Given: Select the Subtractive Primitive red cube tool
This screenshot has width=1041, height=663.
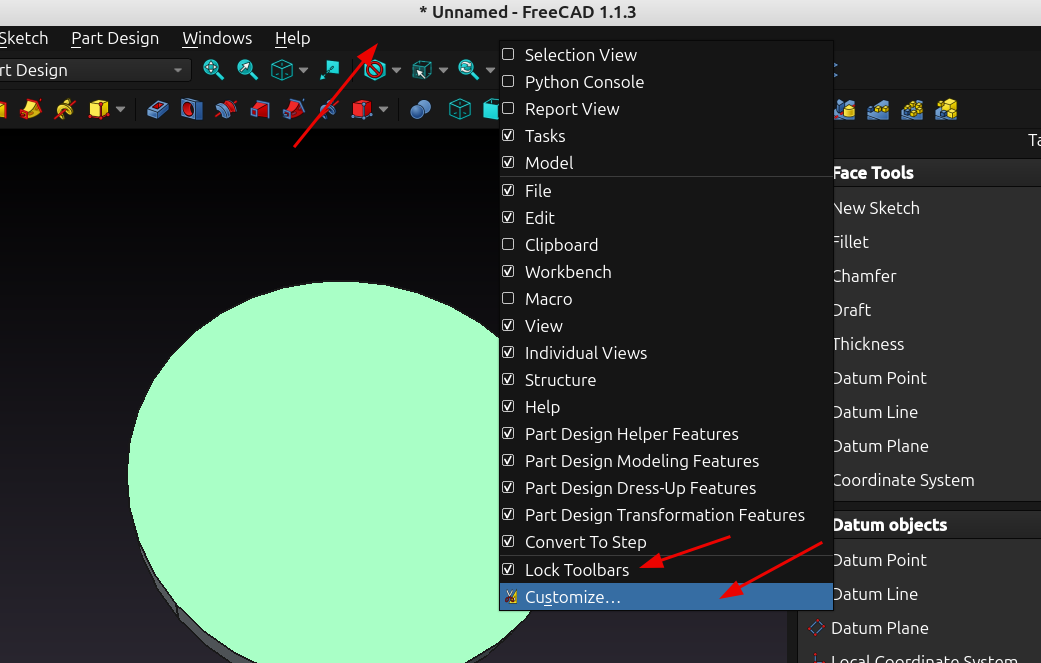Looking at the screenshot, I should (361, 109).
